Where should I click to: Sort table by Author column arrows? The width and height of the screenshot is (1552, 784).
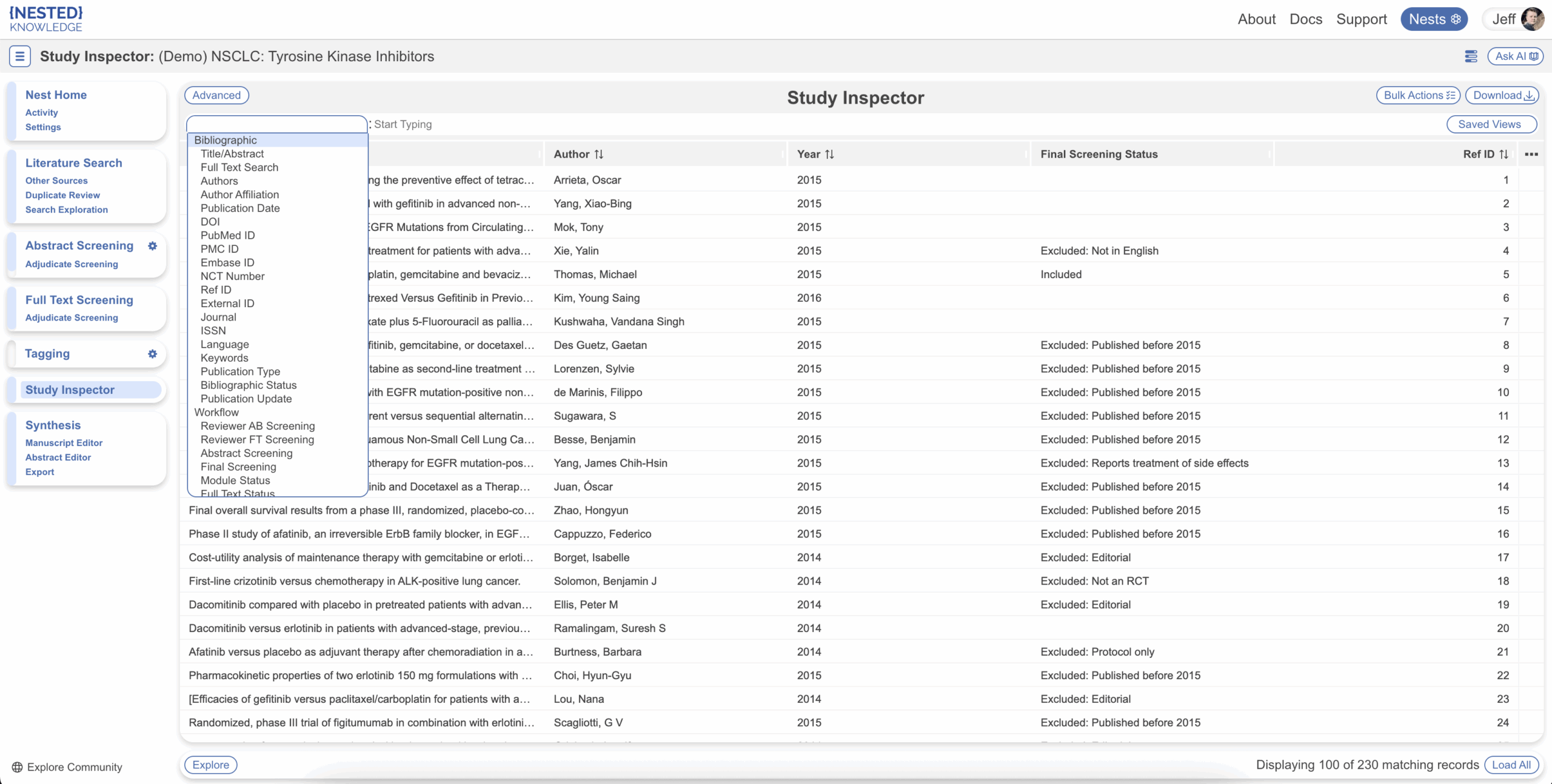point(599,154)
